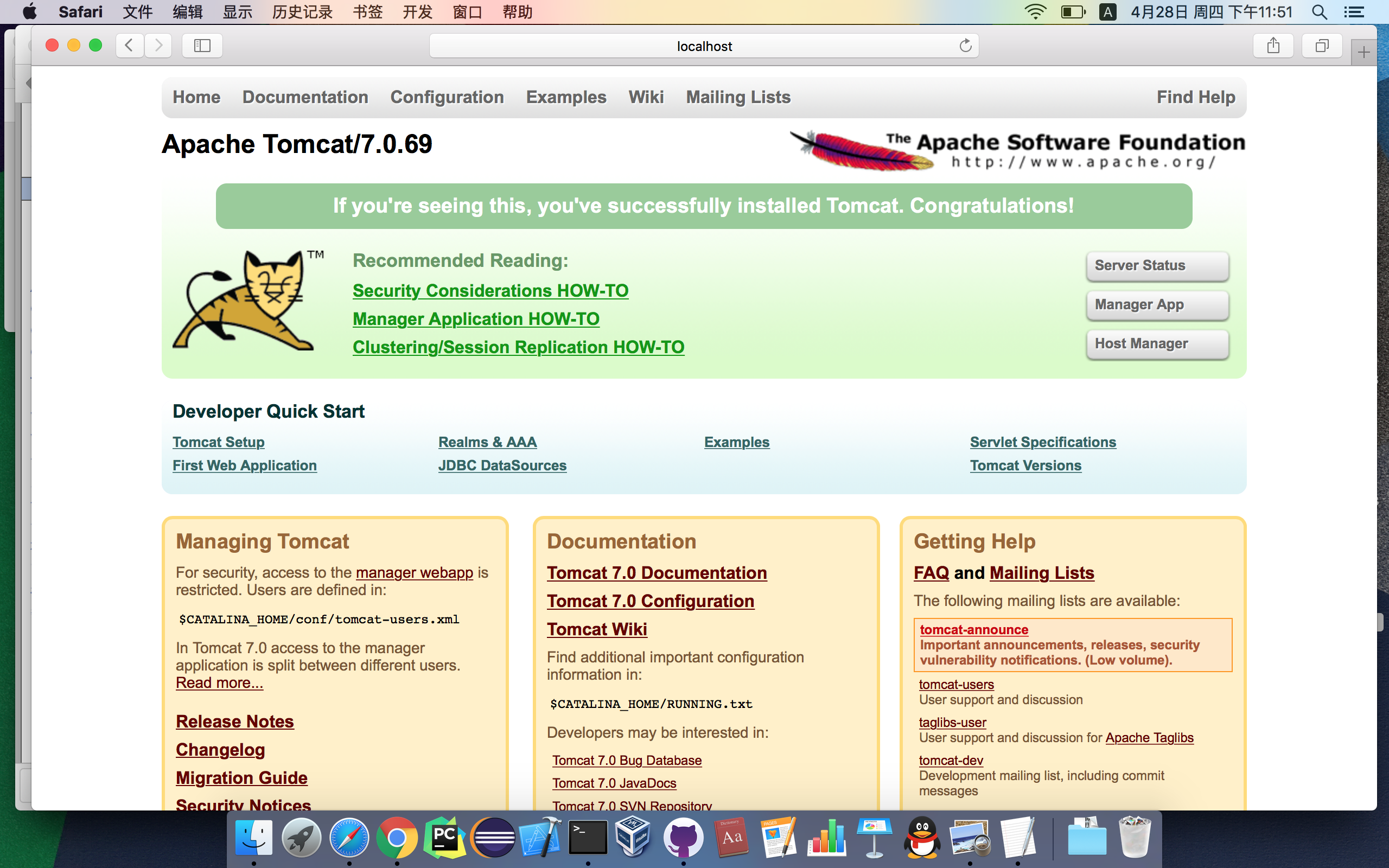Click the localhost address bar

pos(704,46)
